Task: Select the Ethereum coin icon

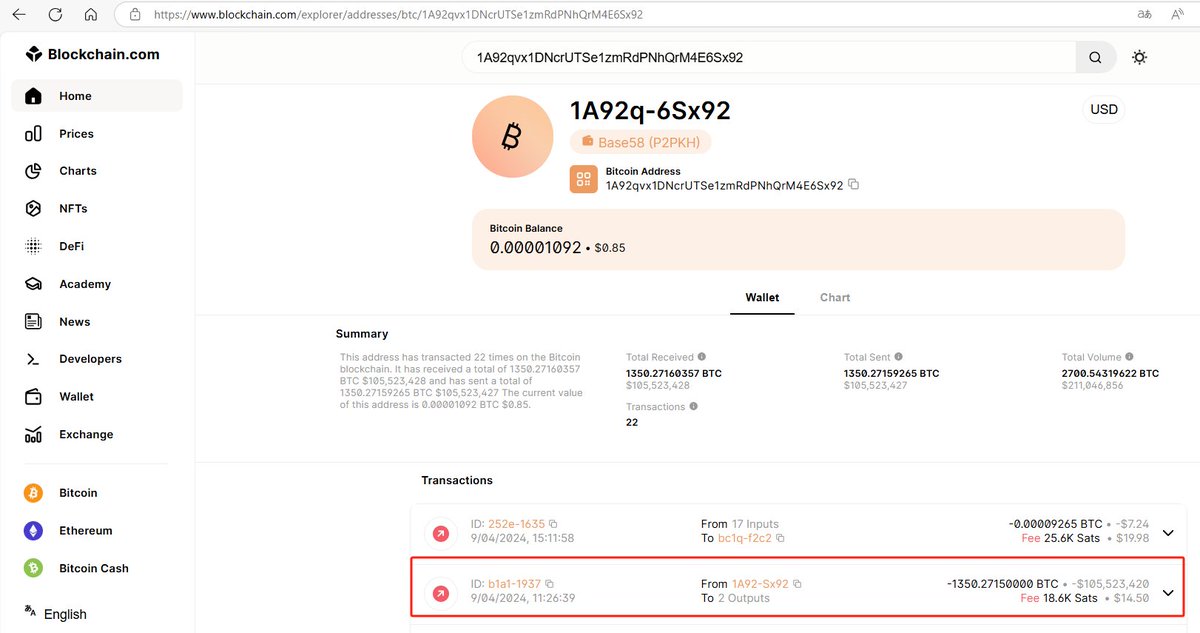Action: click(x=33, y=531)
